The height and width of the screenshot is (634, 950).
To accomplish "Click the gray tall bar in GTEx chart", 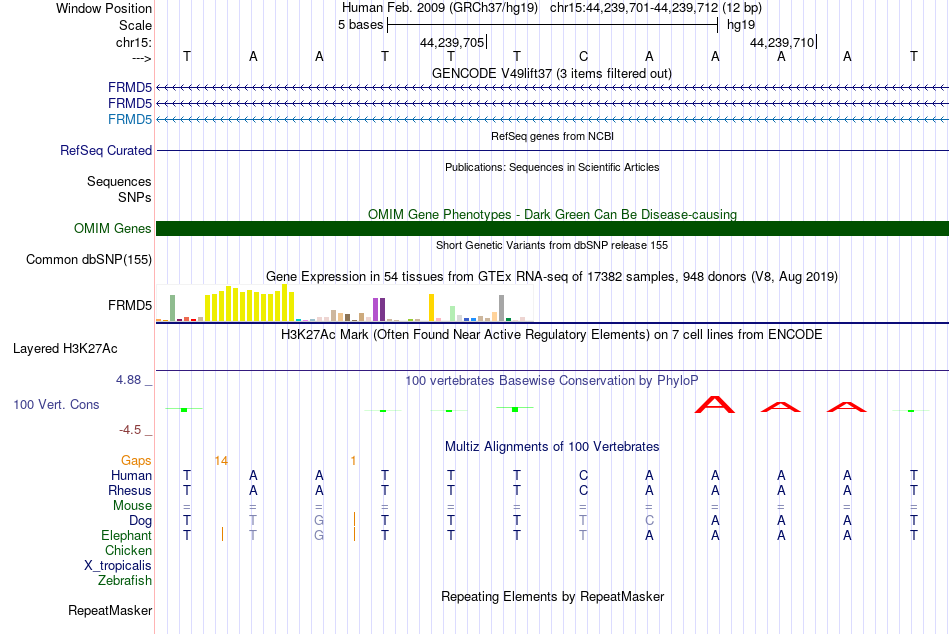I will (x=502, y=308).
